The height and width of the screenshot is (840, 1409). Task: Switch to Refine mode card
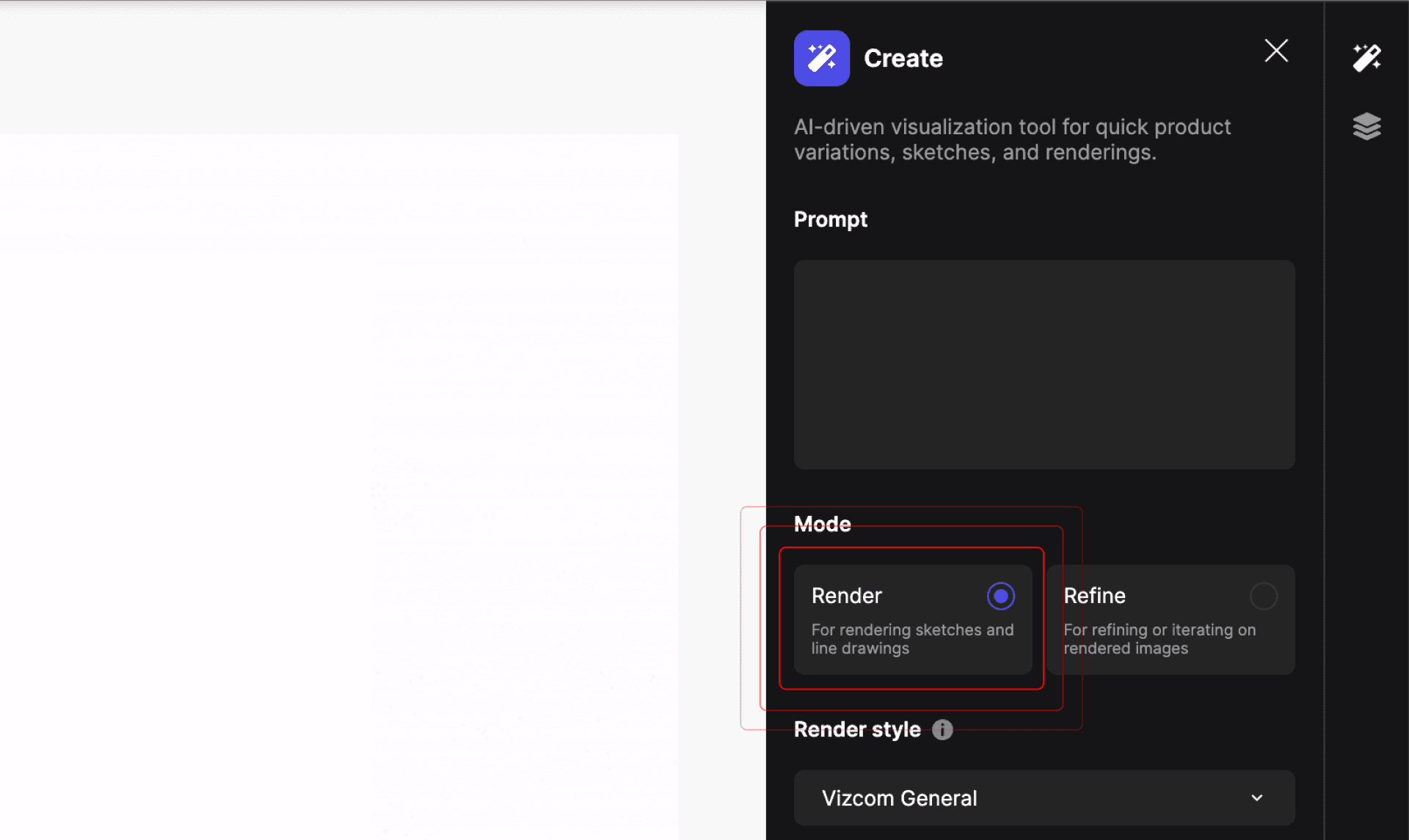pos(1170,620)
